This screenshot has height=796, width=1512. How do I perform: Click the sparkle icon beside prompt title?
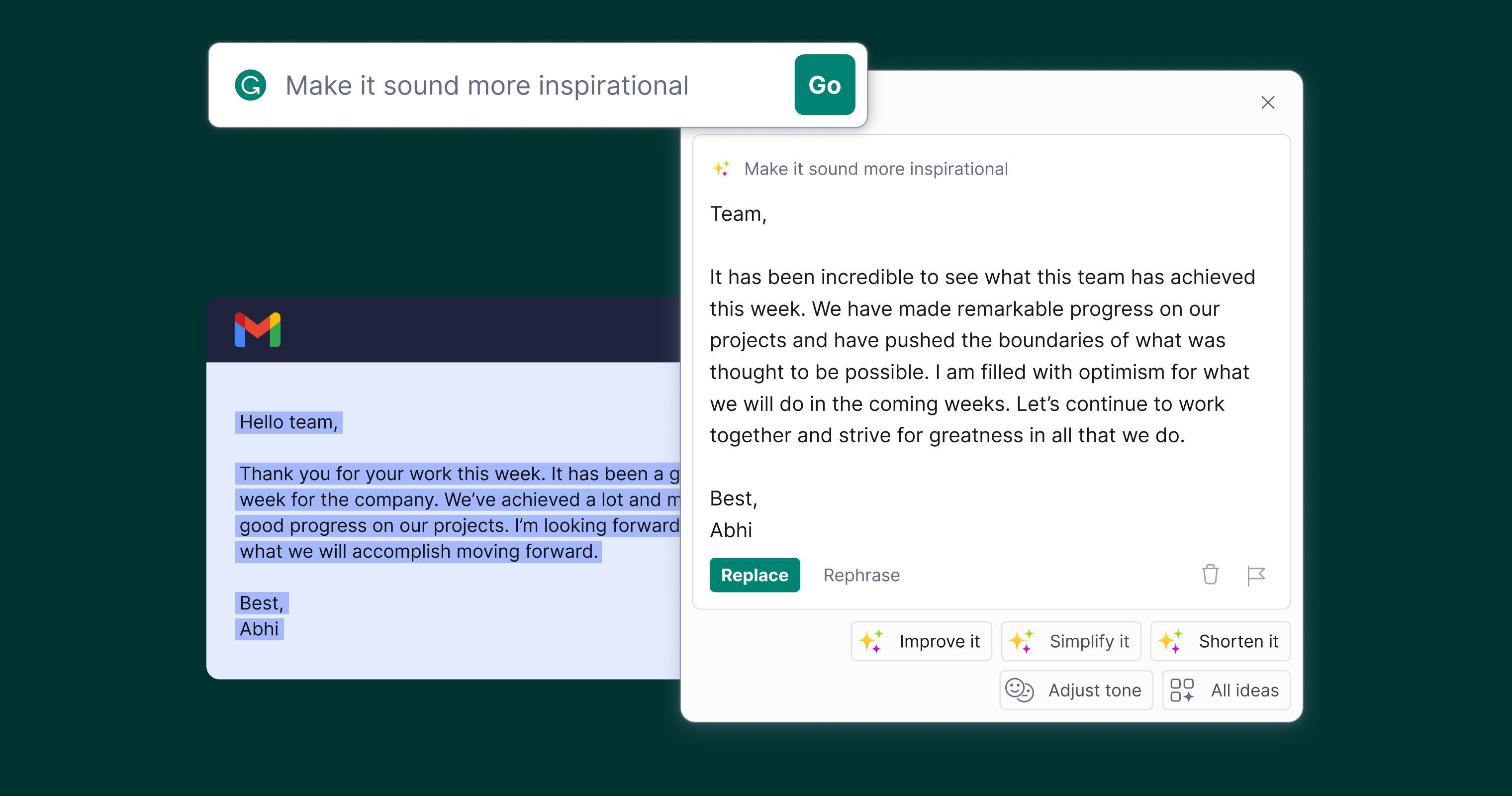[x=721, y=169]
